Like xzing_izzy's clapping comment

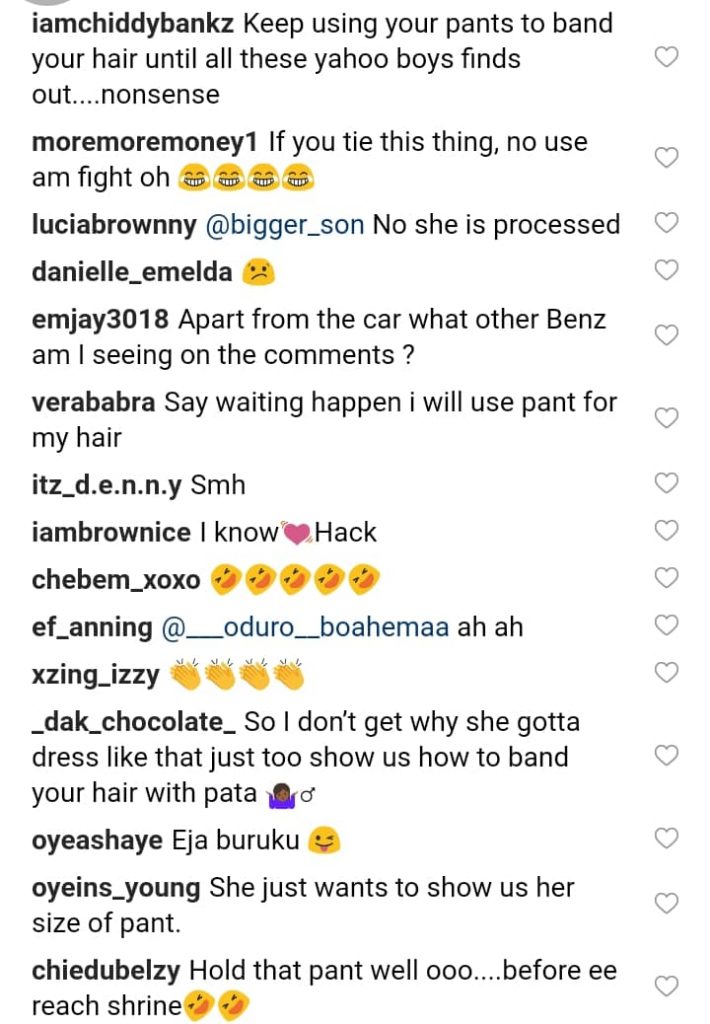(665, 673)
